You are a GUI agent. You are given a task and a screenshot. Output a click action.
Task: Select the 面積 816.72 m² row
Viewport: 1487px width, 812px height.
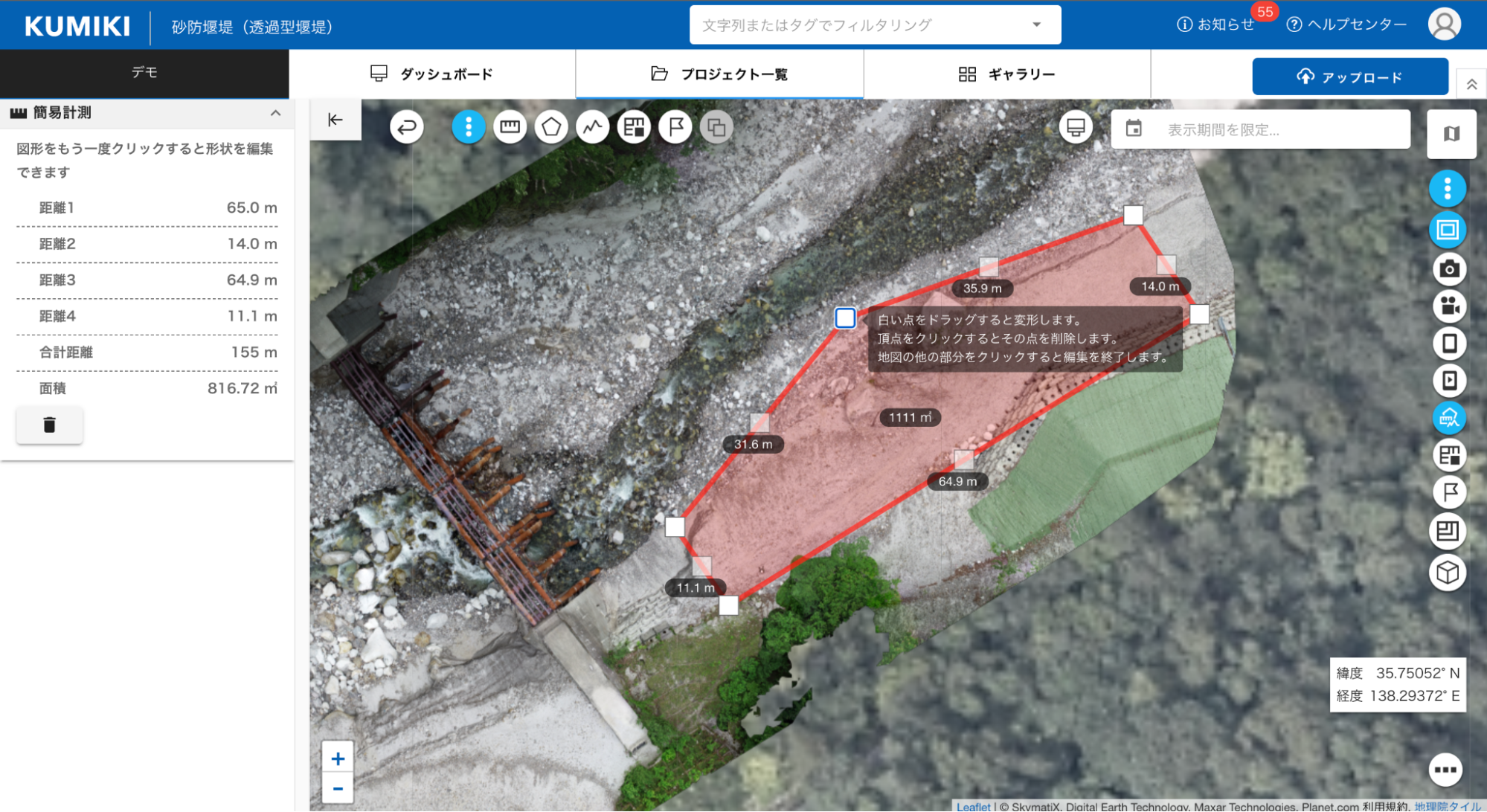tap(147, 388)
